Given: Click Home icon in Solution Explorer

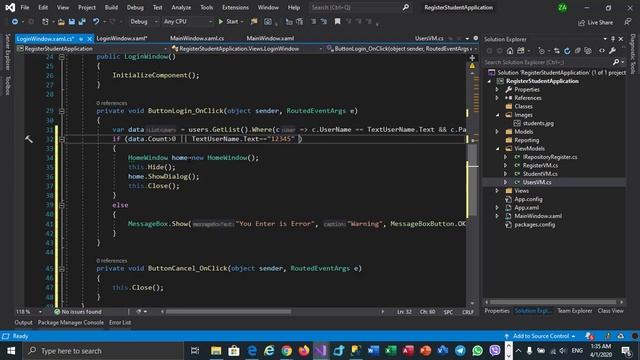Looking at the screenshot, I should click(x=510, y=51).
